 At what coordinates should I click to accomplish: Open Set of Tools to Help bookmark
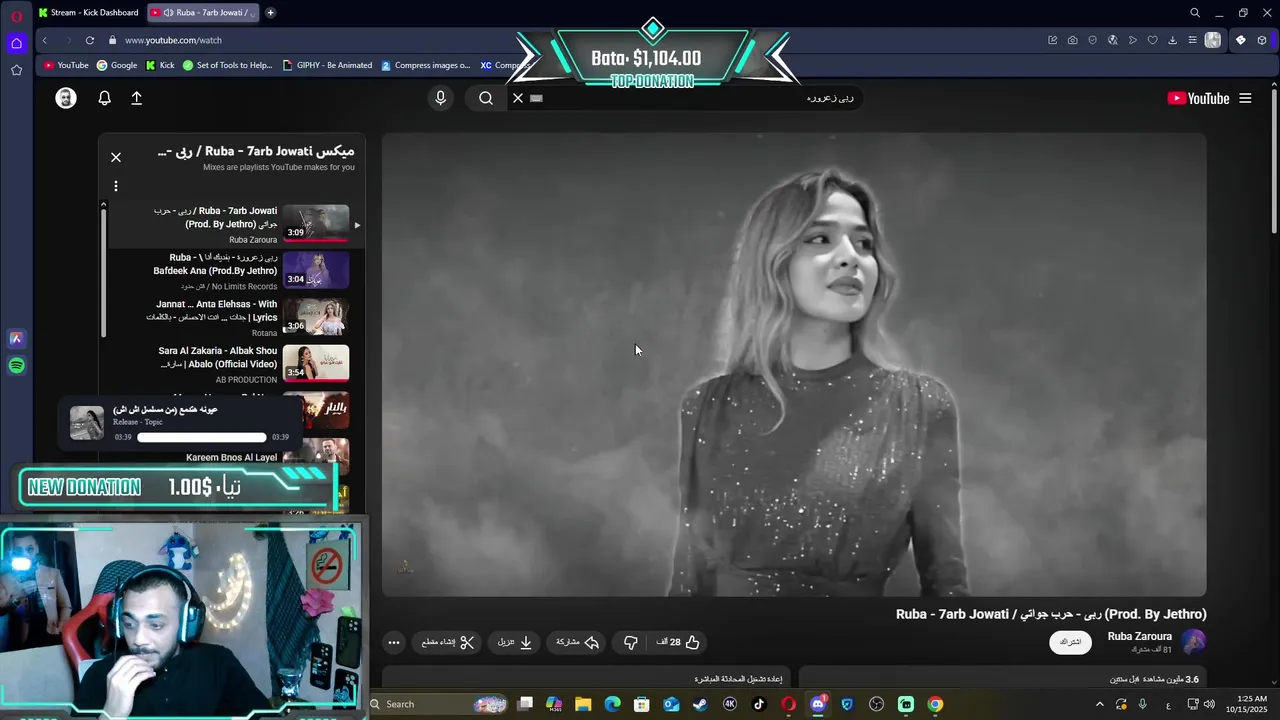pyautogui.click(x=227, y=65)
